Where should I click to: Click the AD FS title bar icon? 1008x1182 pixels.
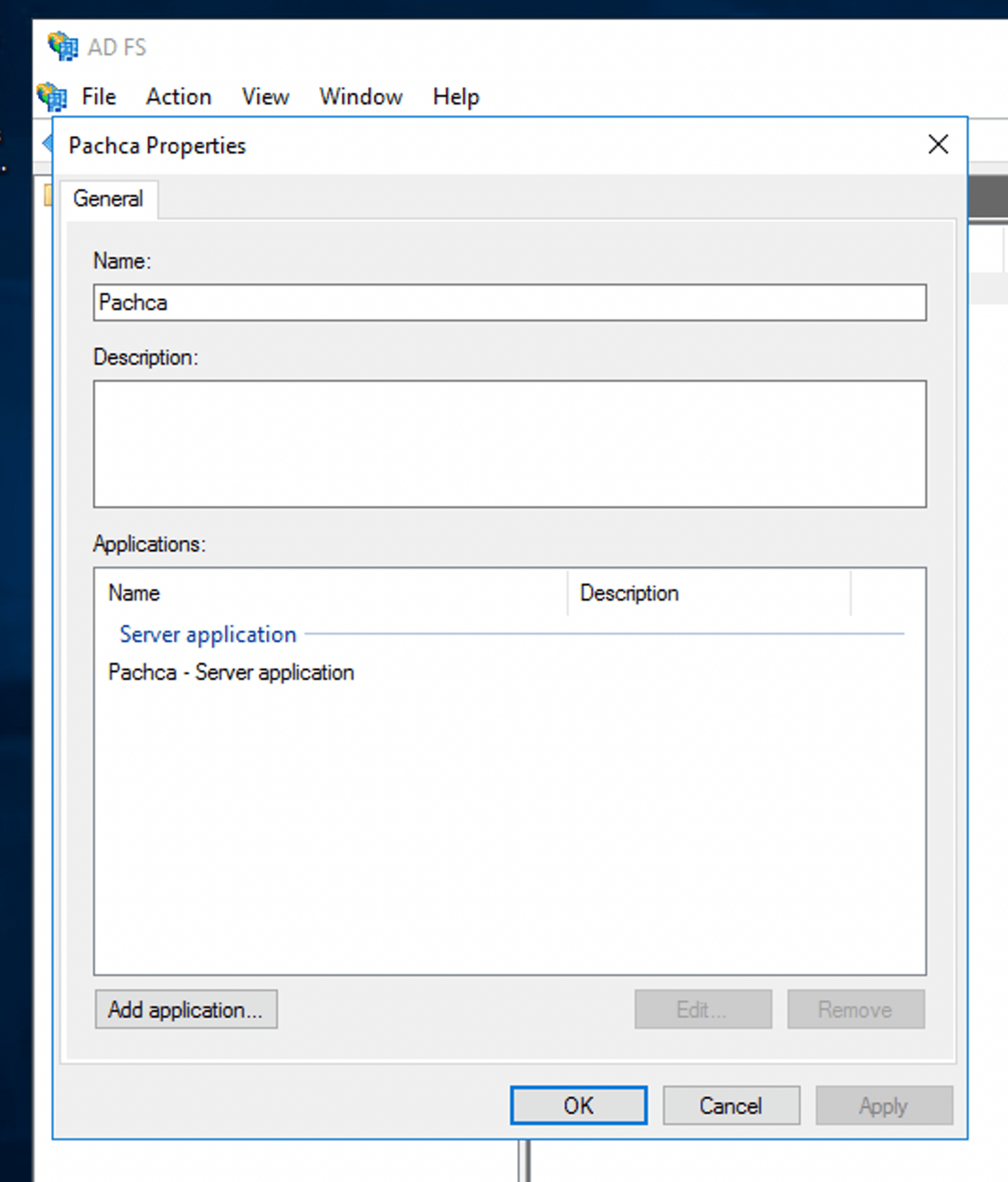(x=62, y=47)
